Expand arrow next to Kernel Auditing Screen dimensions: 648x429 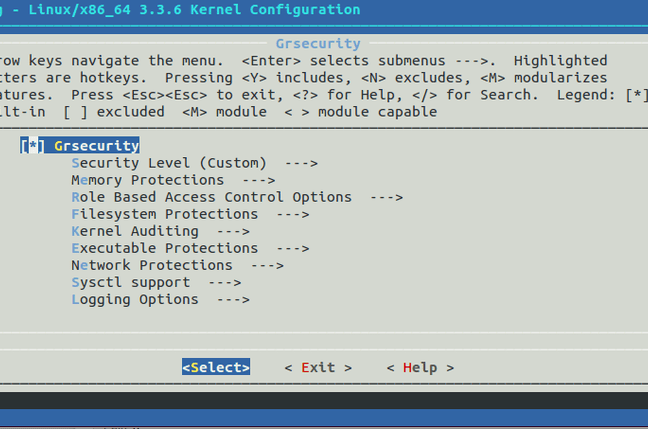233,231
